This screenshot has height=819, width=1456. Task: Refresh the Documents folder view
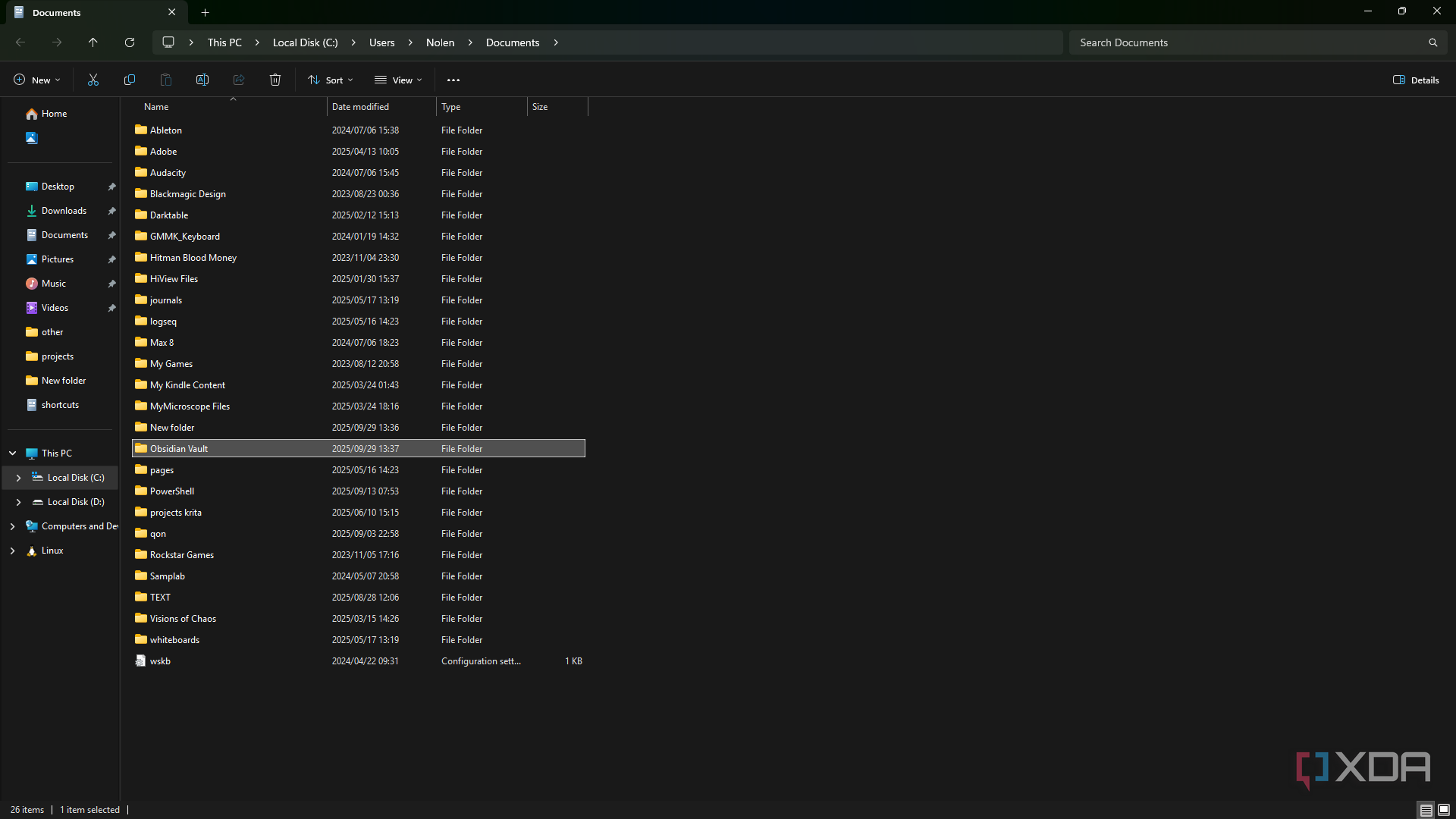coord(130,42)
